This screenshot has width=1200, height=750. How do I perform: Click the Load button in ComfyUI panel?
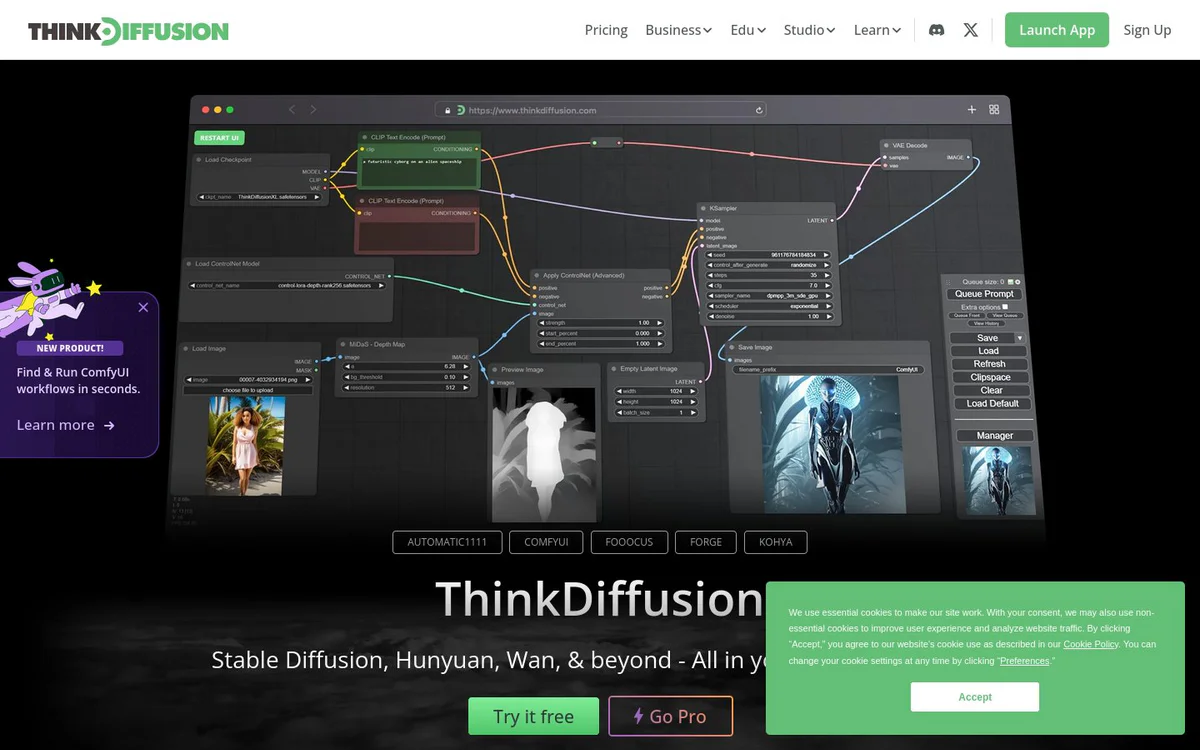coord(988,351)
